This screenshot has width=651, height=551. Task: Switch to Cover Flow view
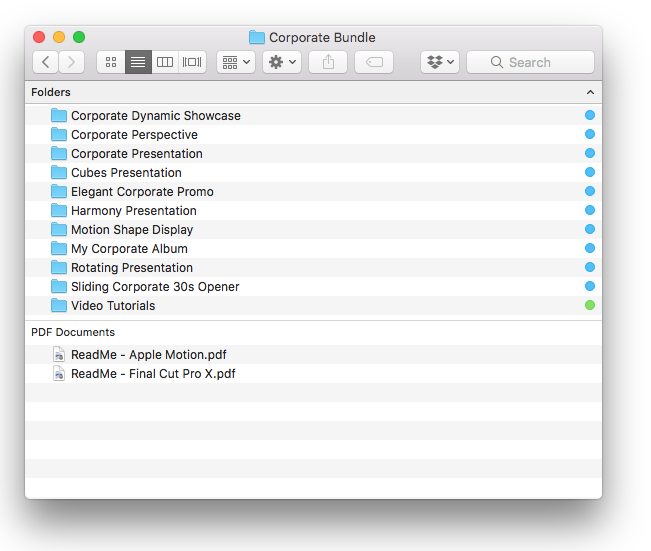point(192,62)
